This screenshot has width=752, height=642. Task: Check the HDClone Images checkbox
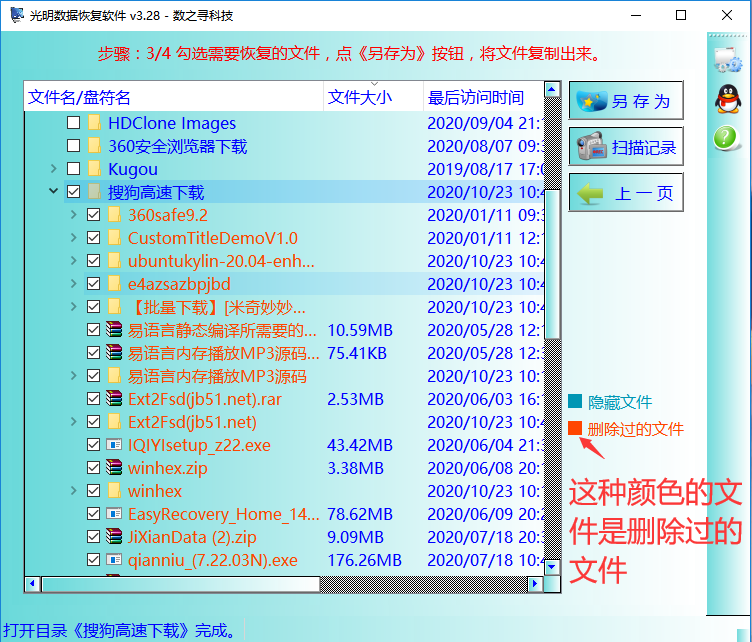(x=73, y=123)
